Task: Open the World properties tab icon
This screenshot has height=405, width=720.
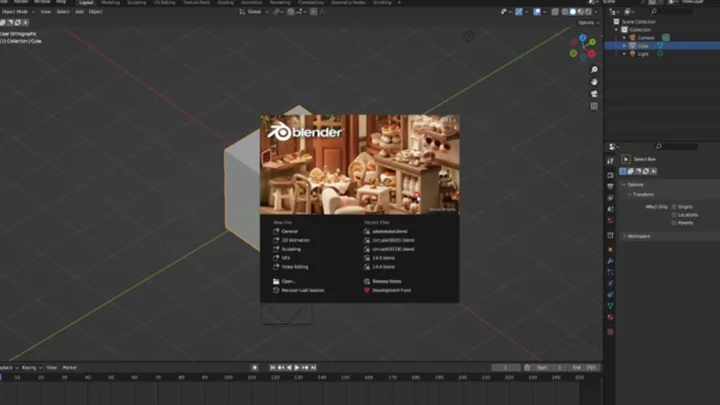Action: (610, 221)
